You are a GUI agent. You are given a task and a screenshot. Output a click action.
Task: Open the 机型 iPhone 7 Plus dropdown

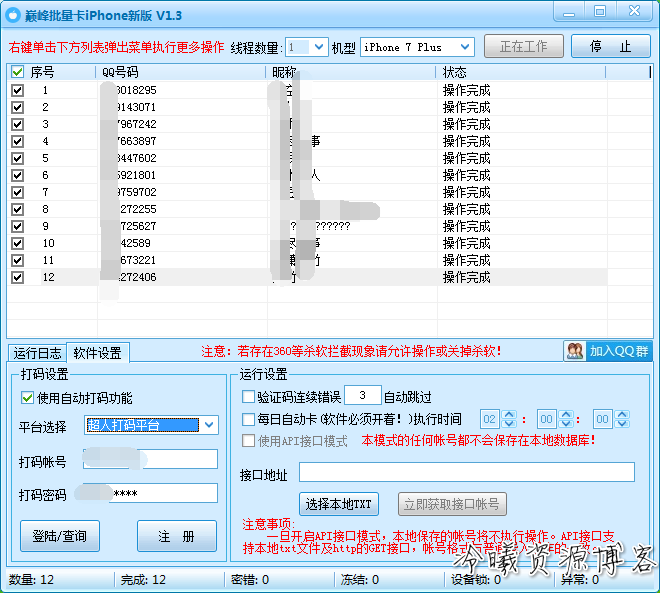click(x=465, y=47)
